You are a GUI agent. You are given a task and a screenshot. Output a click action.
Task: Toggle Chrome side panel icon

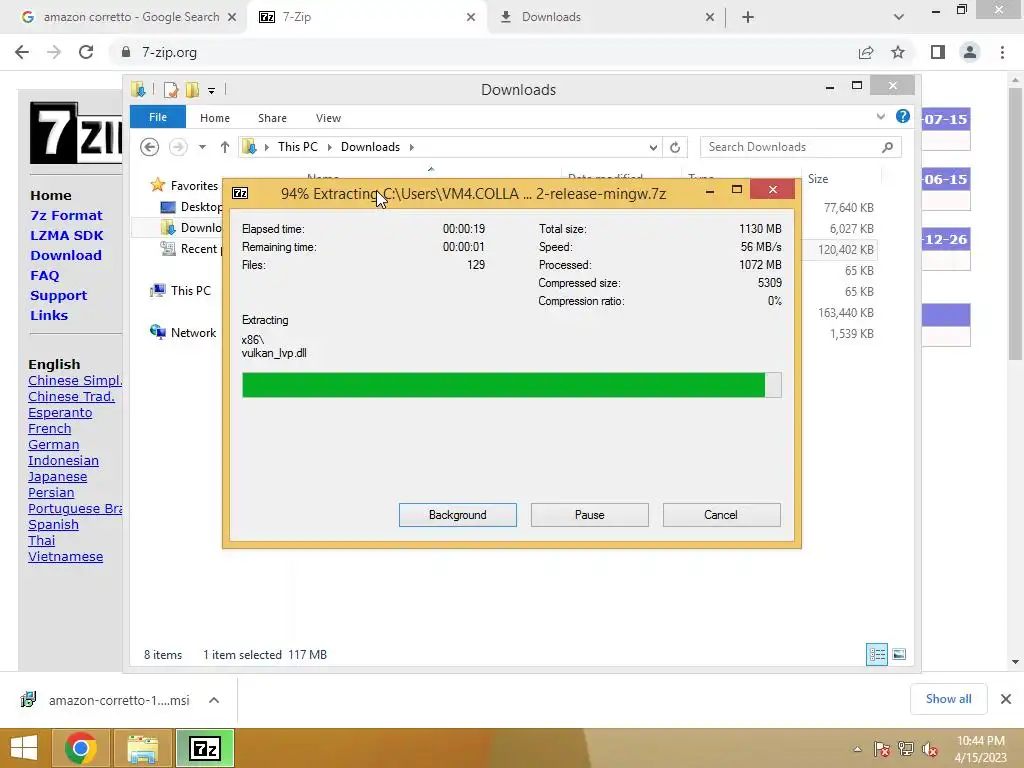click(x=938, y=52)
